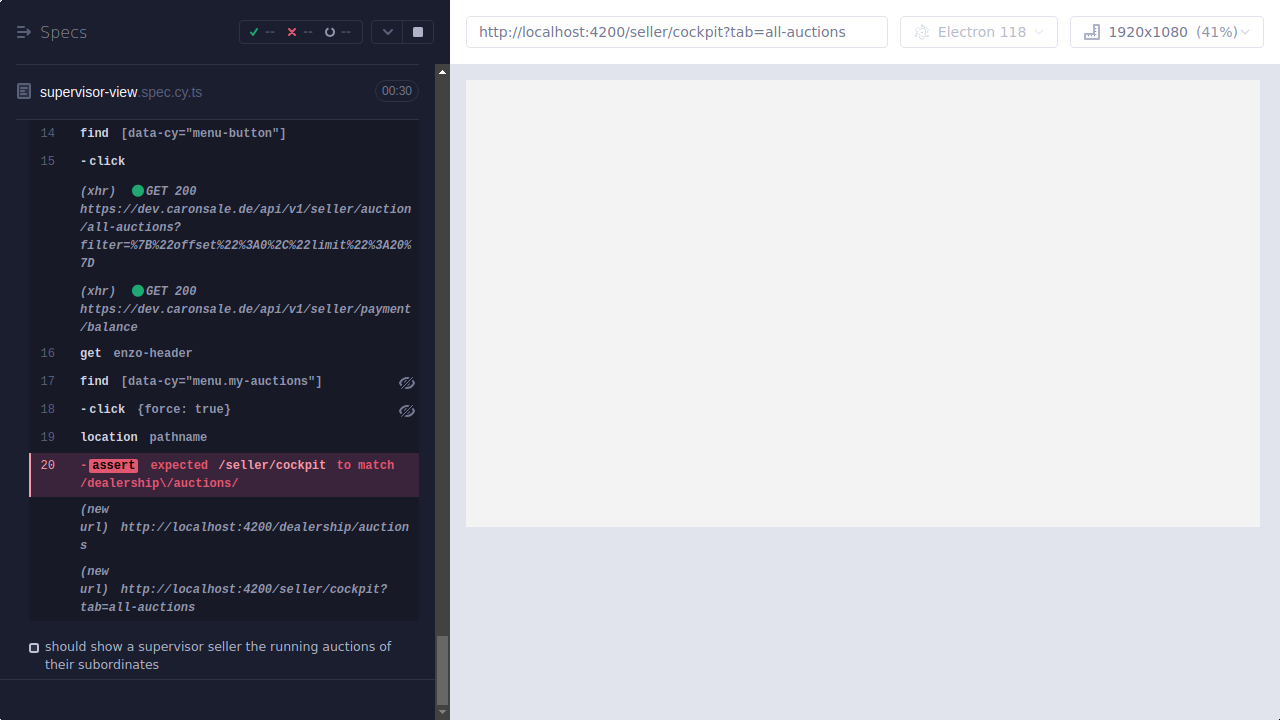1280x720 pixels.
Task: Click the pending tests circle icon
Action: (x=330, y=31)
